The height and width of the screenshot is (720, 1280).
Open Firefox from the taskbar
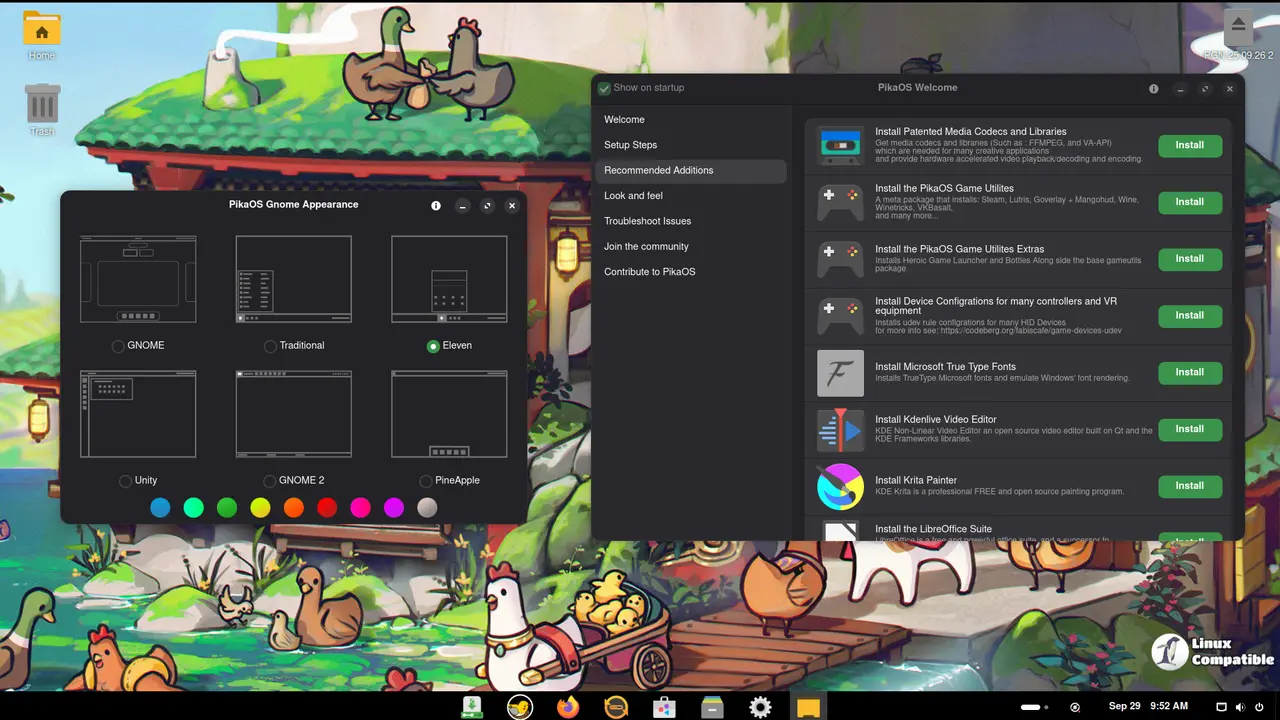tap(568, 708)
